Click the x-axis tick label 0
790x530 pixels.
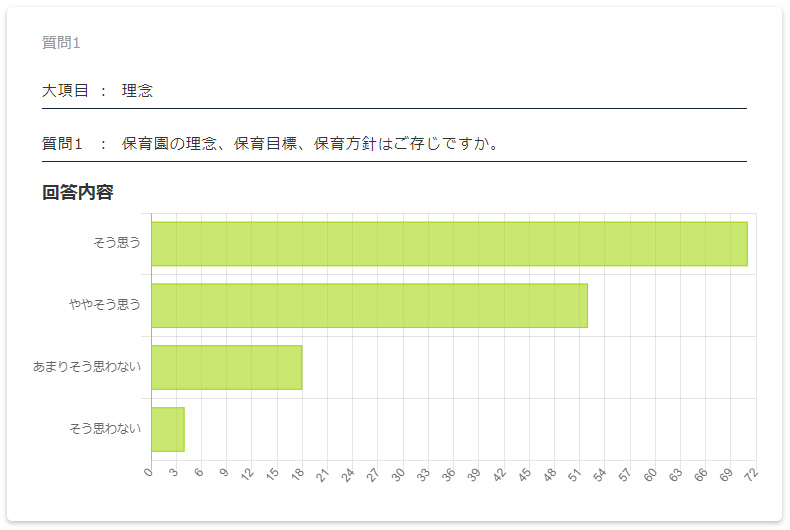click(x=148, y=473)
